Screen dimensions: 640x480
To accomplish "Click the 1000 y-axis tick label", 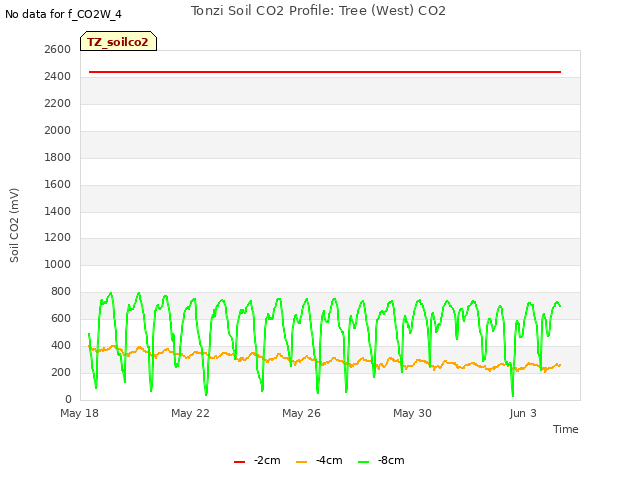I will [58, 264].
